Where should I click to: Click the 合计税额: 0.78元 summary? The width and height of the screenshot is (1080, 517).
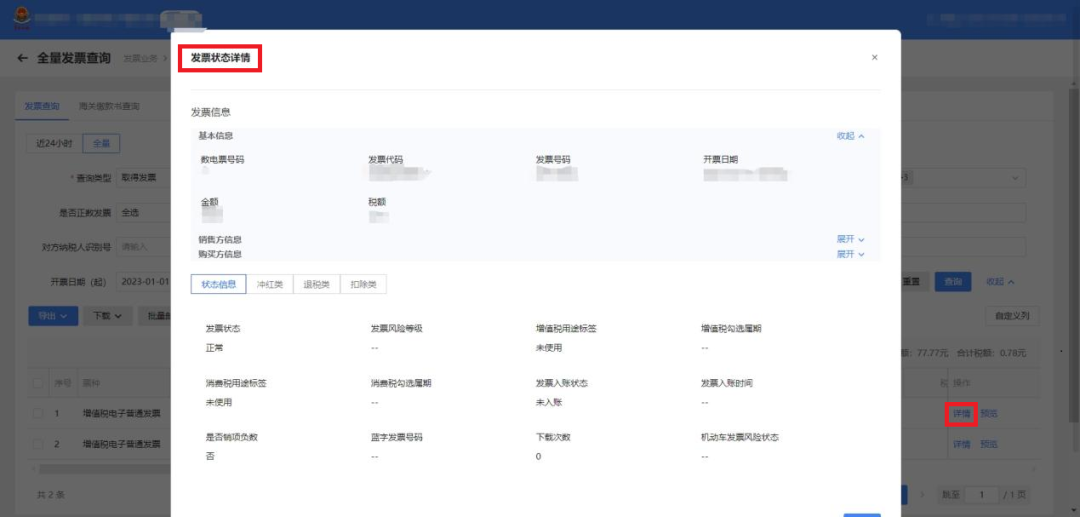991,353
